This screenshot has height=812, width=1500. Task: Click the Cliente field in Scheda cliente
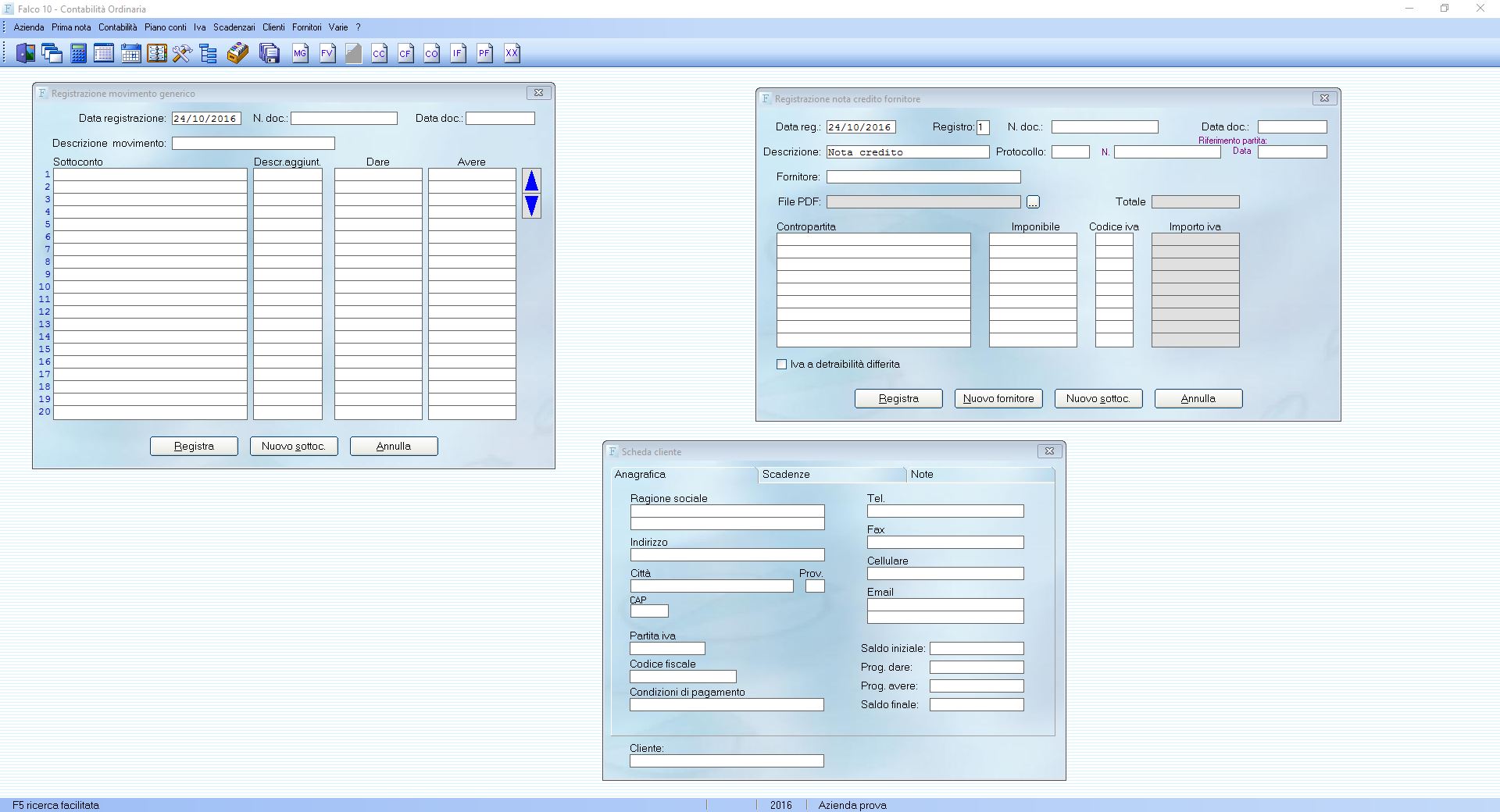(727, 761)
